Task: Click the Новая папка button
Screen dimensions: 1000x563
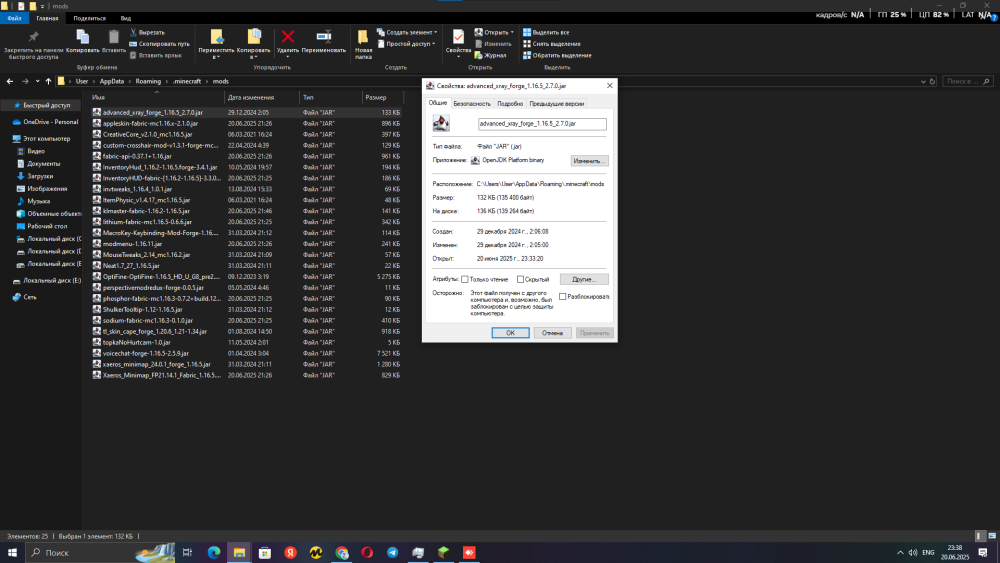Action: [363, 44]
